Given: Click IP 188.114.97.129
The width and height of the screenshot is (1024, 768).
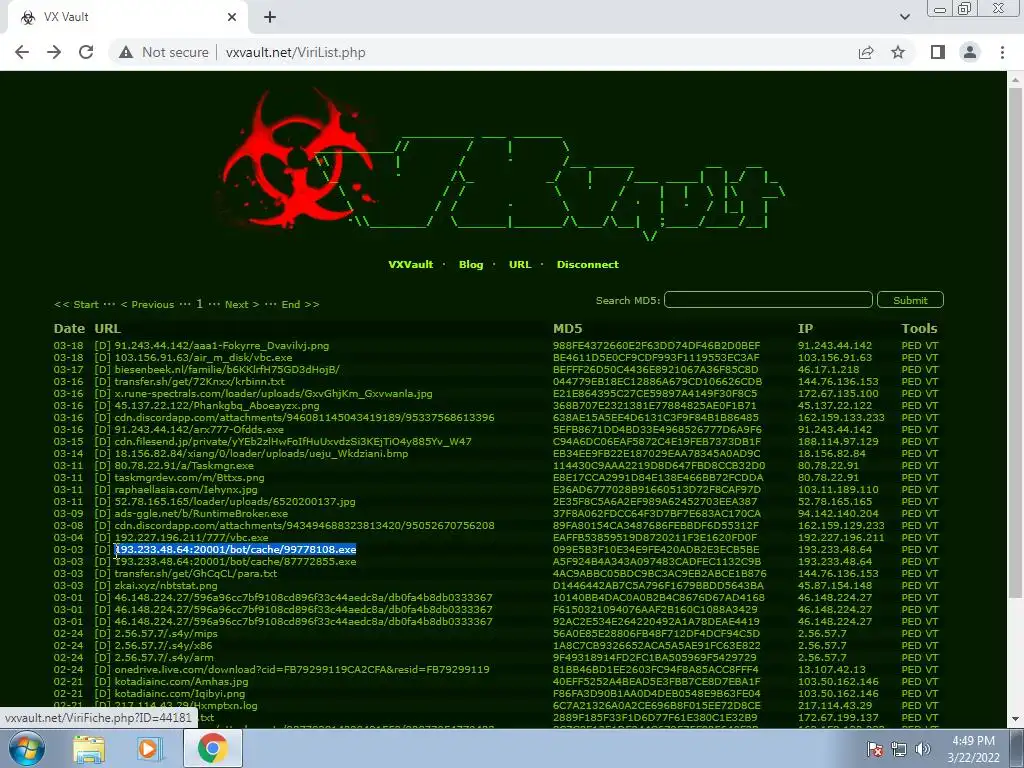Looking at the screenshot, I should pos(838,441).
